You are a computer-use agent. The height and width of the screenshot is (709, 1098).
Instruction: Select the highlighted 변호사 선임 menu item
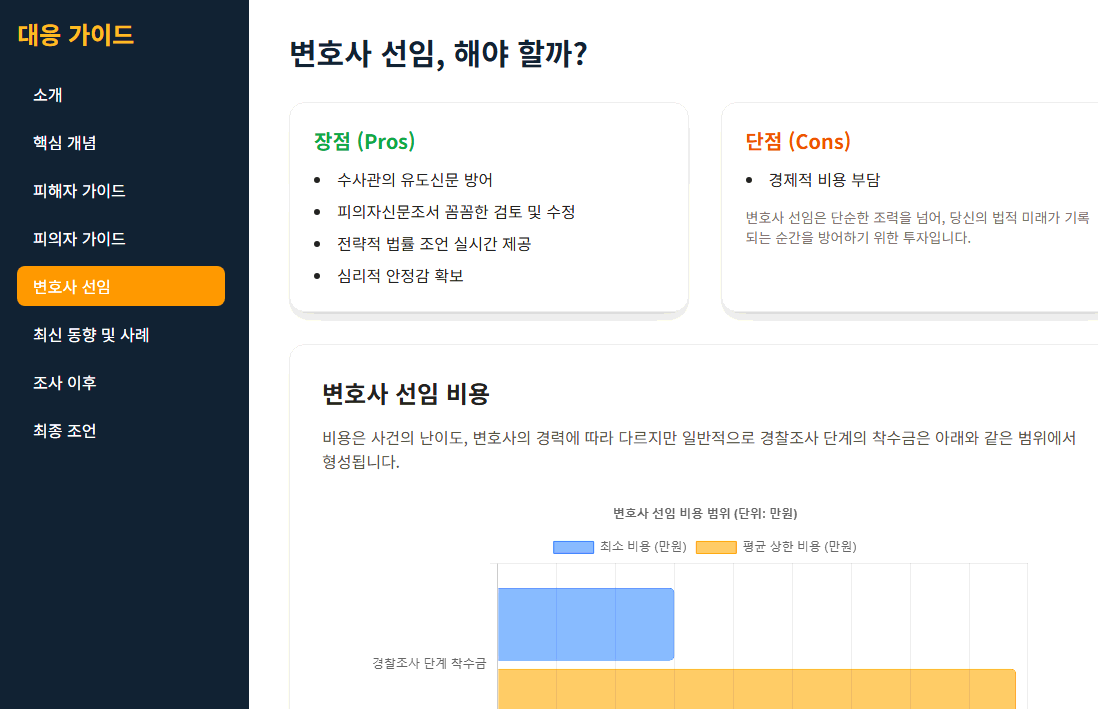68,286
